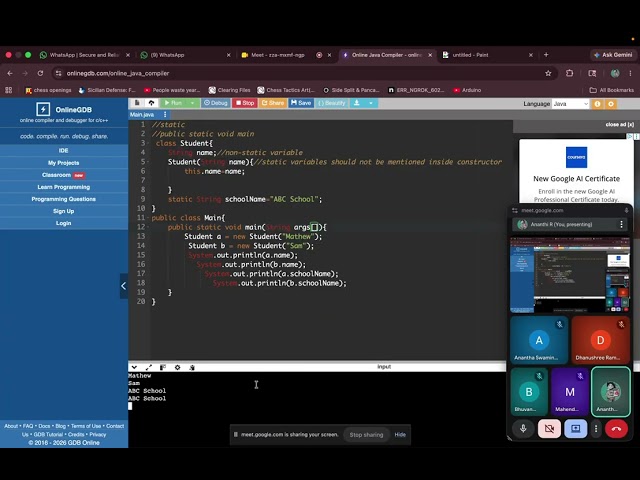The width and height of the screenshot is (640, 480).
Task: Maximize the console panel
Action: coord(149,367)
